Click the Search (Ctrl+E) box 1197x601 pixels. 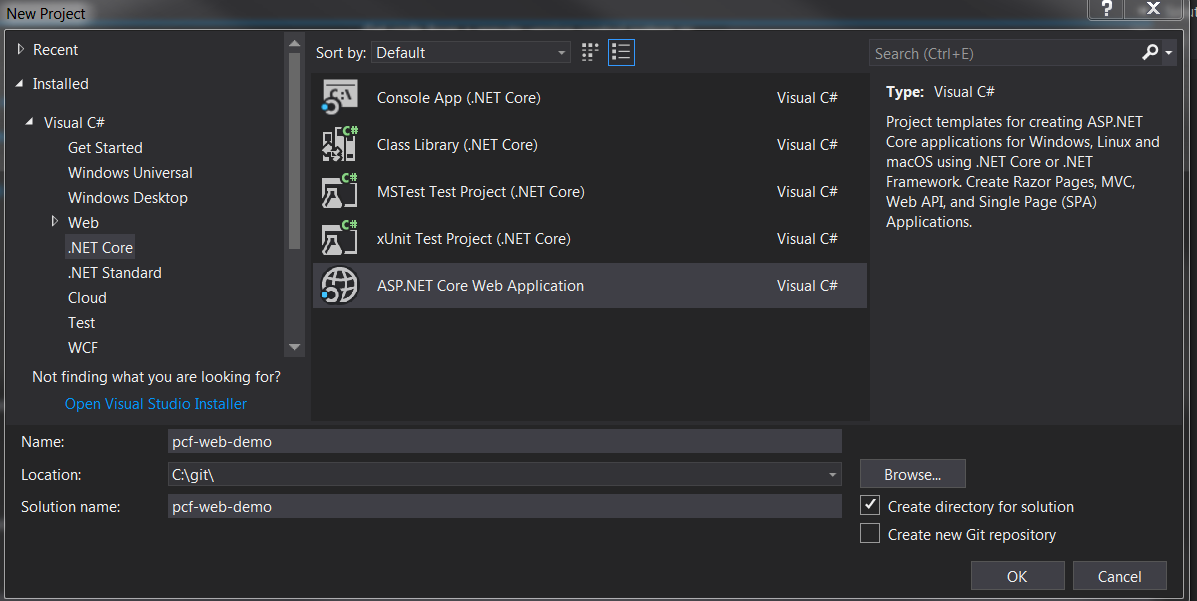1004,53
